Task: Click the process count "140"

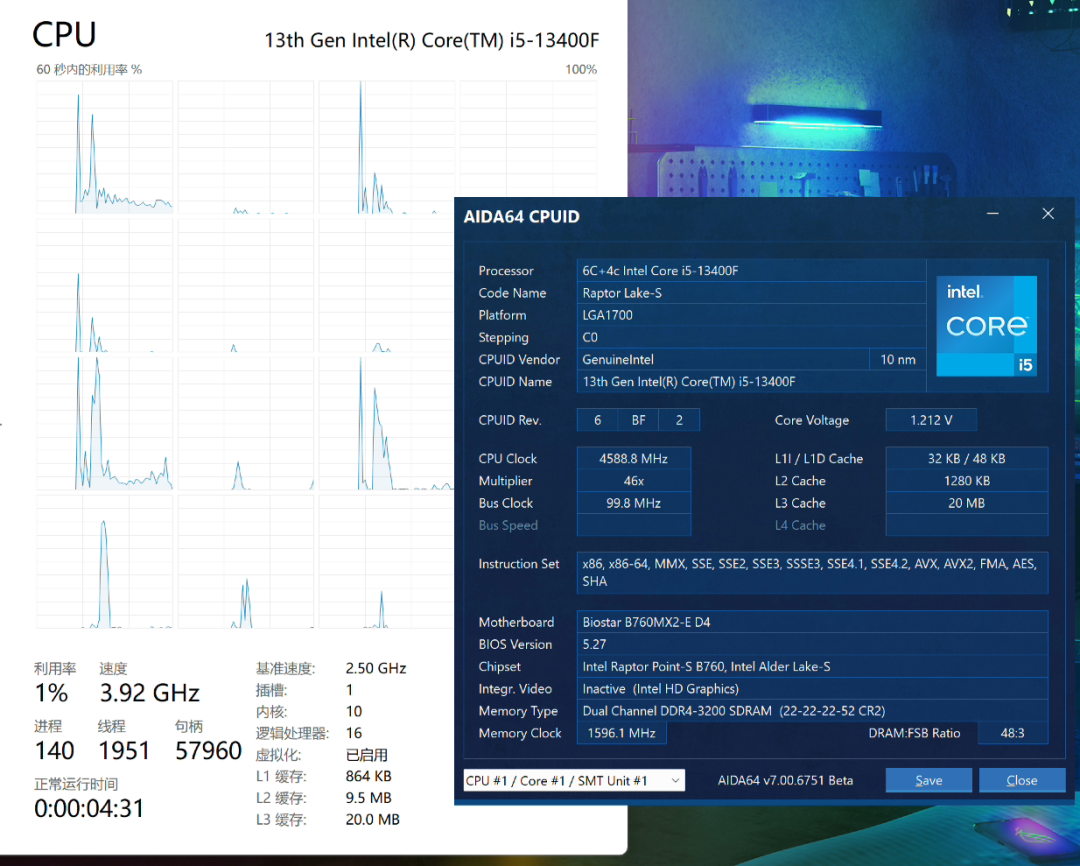Action: pos(54,750)
